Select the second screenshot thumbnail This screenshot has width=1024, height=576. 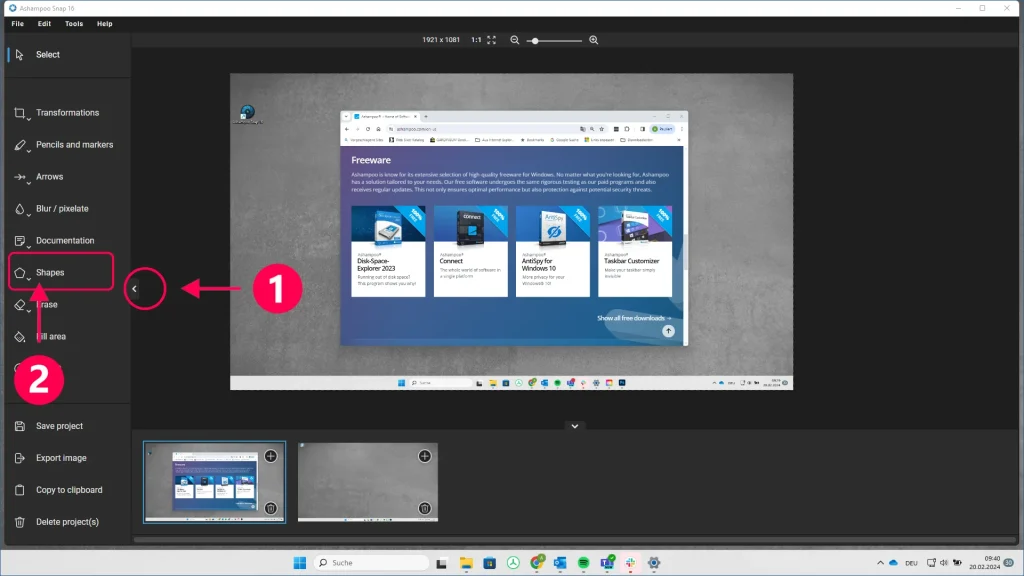point(368,482)
